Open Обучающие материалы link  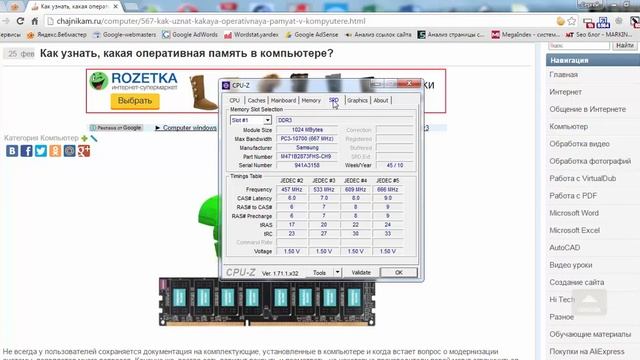(x=590, y=334)
